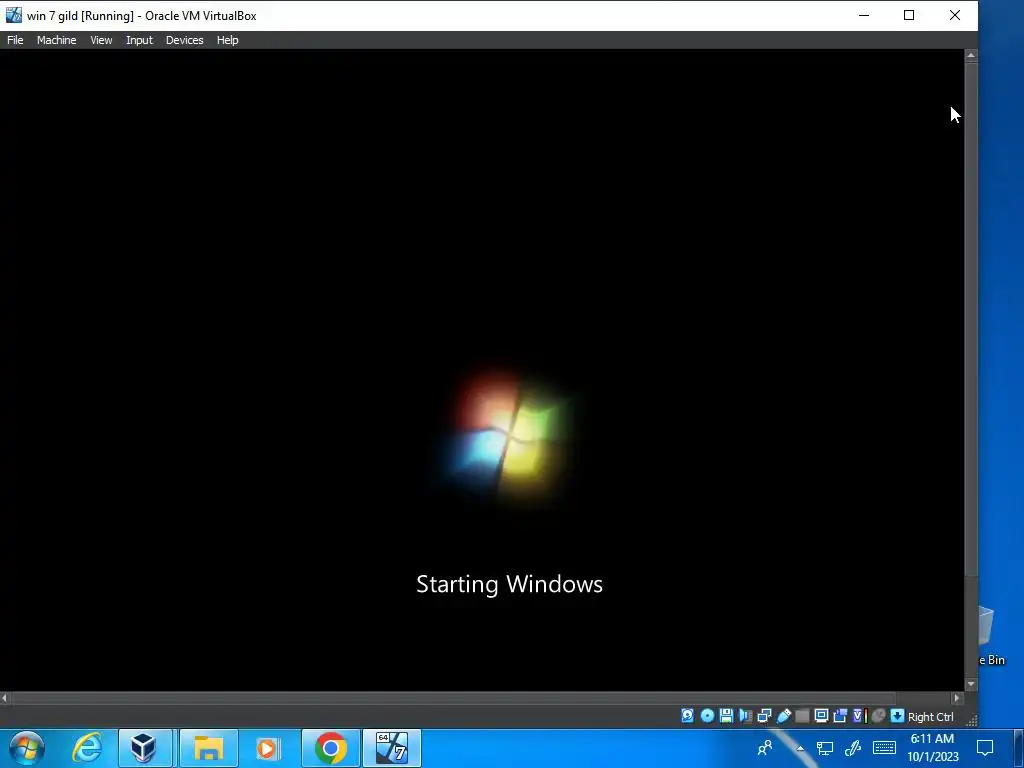
Task: Click the network adapter indicator icon
Action: tap(764, 716)
